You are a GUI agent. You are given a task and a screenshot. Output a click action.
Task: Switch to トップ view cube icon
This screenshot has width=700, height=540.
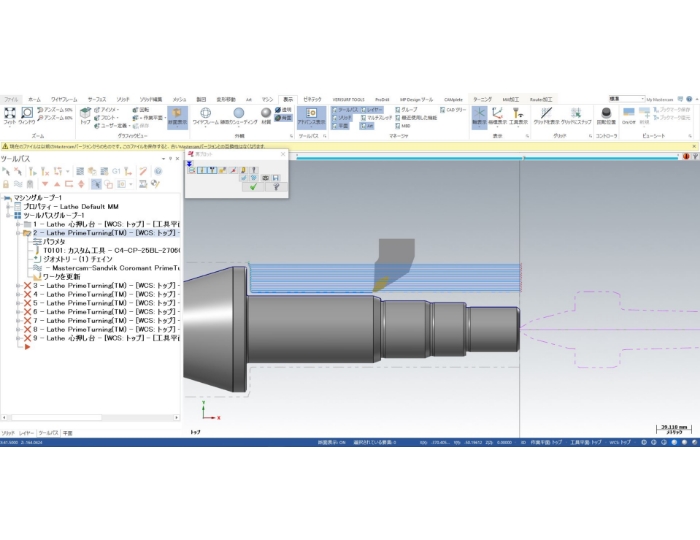coord(85,113)
